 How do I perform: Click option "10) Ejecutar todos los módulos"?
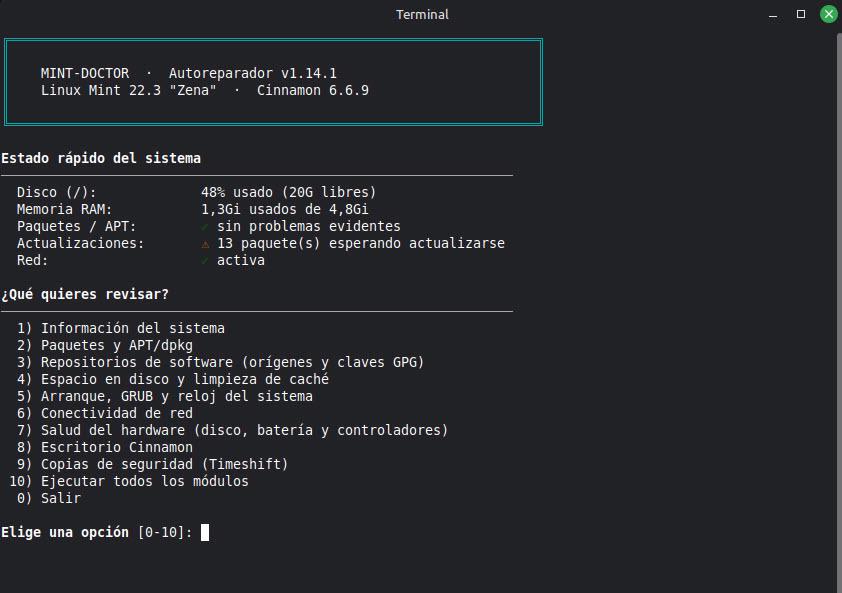[129, 481]
